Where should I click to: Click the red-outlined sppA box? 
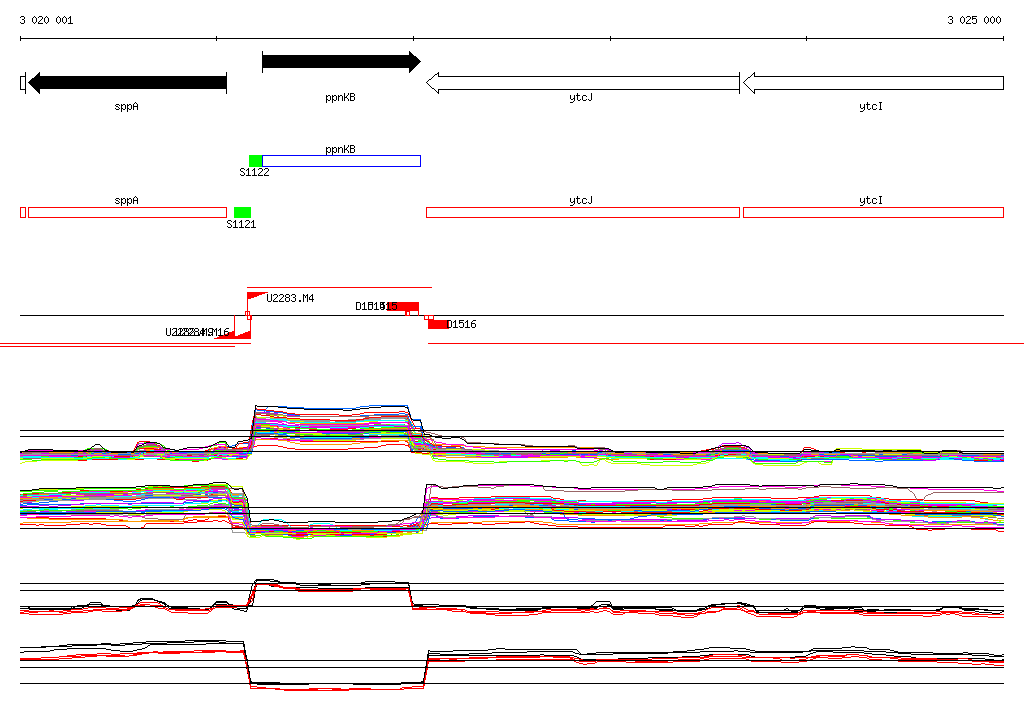(x=127, y=212)
